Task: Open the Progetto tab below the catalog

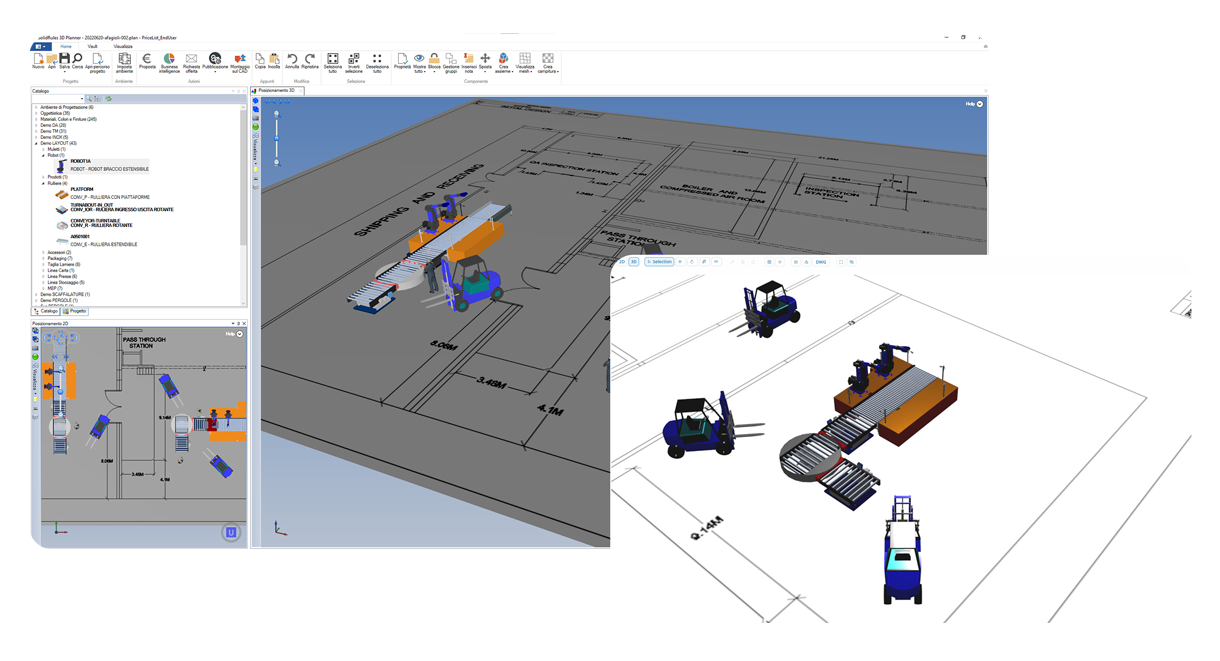Action: (x=77, y=310)
